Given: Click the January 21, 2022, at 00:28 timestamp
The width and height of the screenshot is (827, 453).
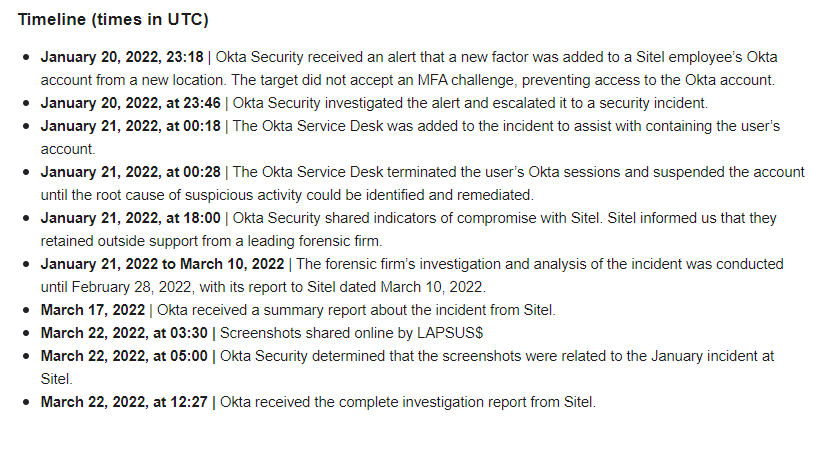Looking at the screenshot, I should 130,172.
